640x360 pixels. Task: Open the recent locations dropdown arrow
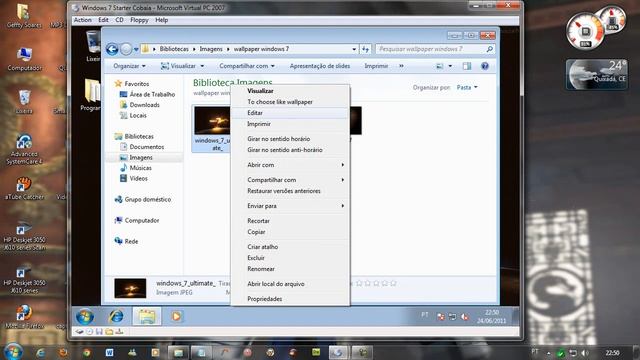pos(136,49)
